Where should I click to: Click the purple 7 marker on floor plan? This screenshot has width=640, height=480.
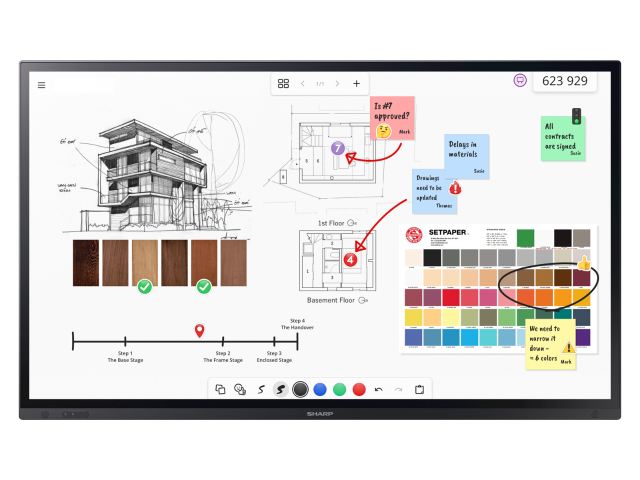click(x=338, y=149)
